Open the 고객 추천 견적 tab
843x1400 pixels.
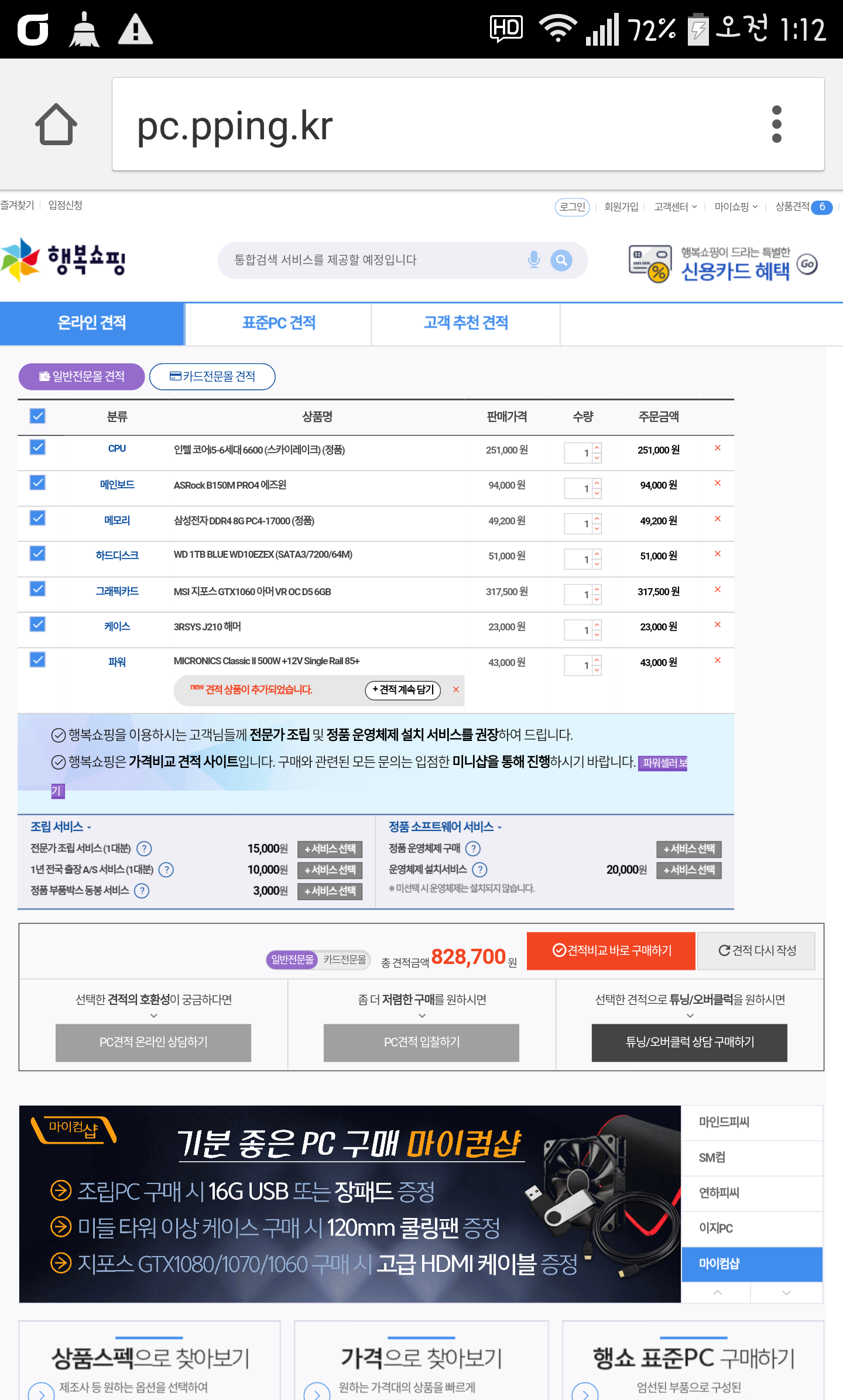point(465,323)
